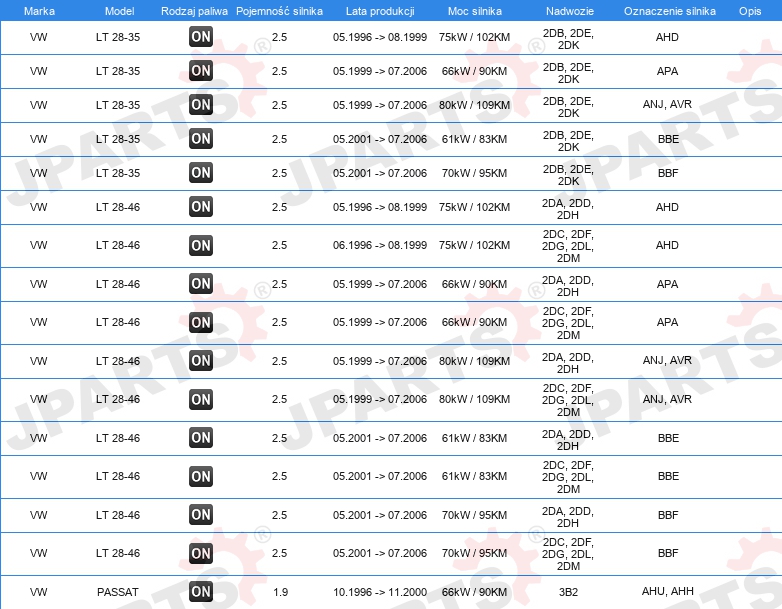The width and height of the screenshot is (782, 609).
Task: Click 2DB, 2DE, 2DK body cell in the AHD row
Action: pyautogui.click(x=568, y=39)
